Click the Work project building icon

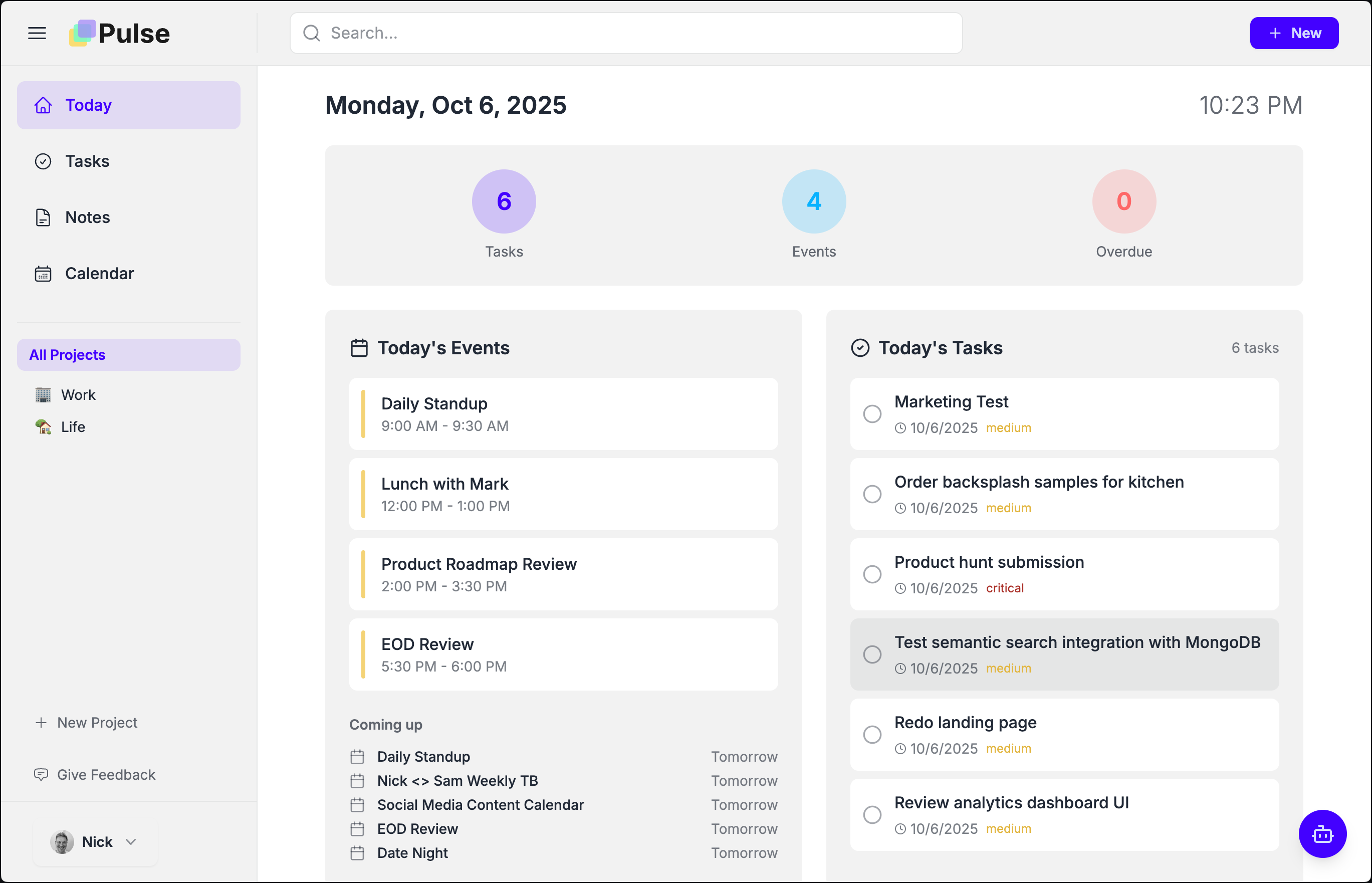tap(43, 395)
